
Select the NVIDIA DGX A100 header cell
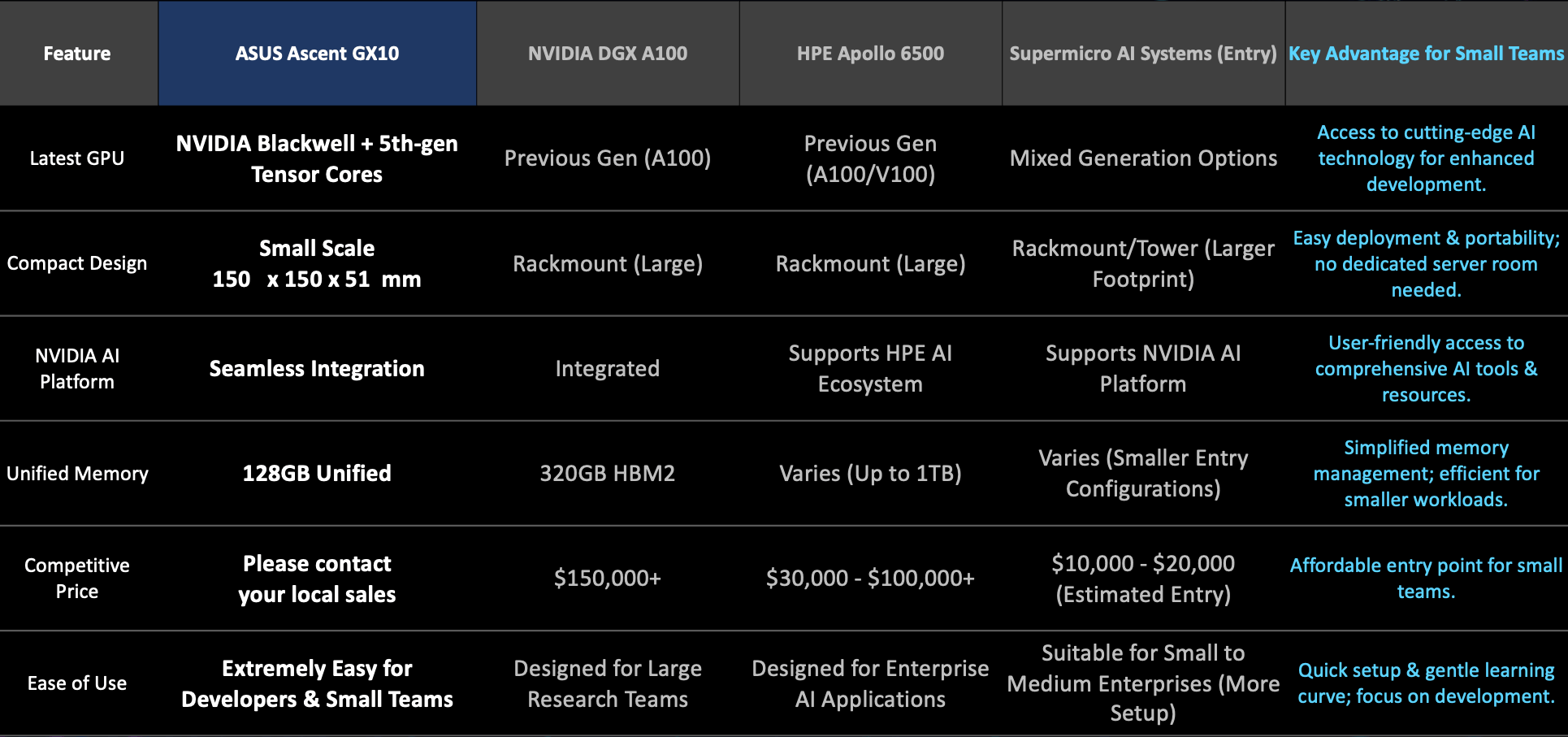tap(607, 54)
